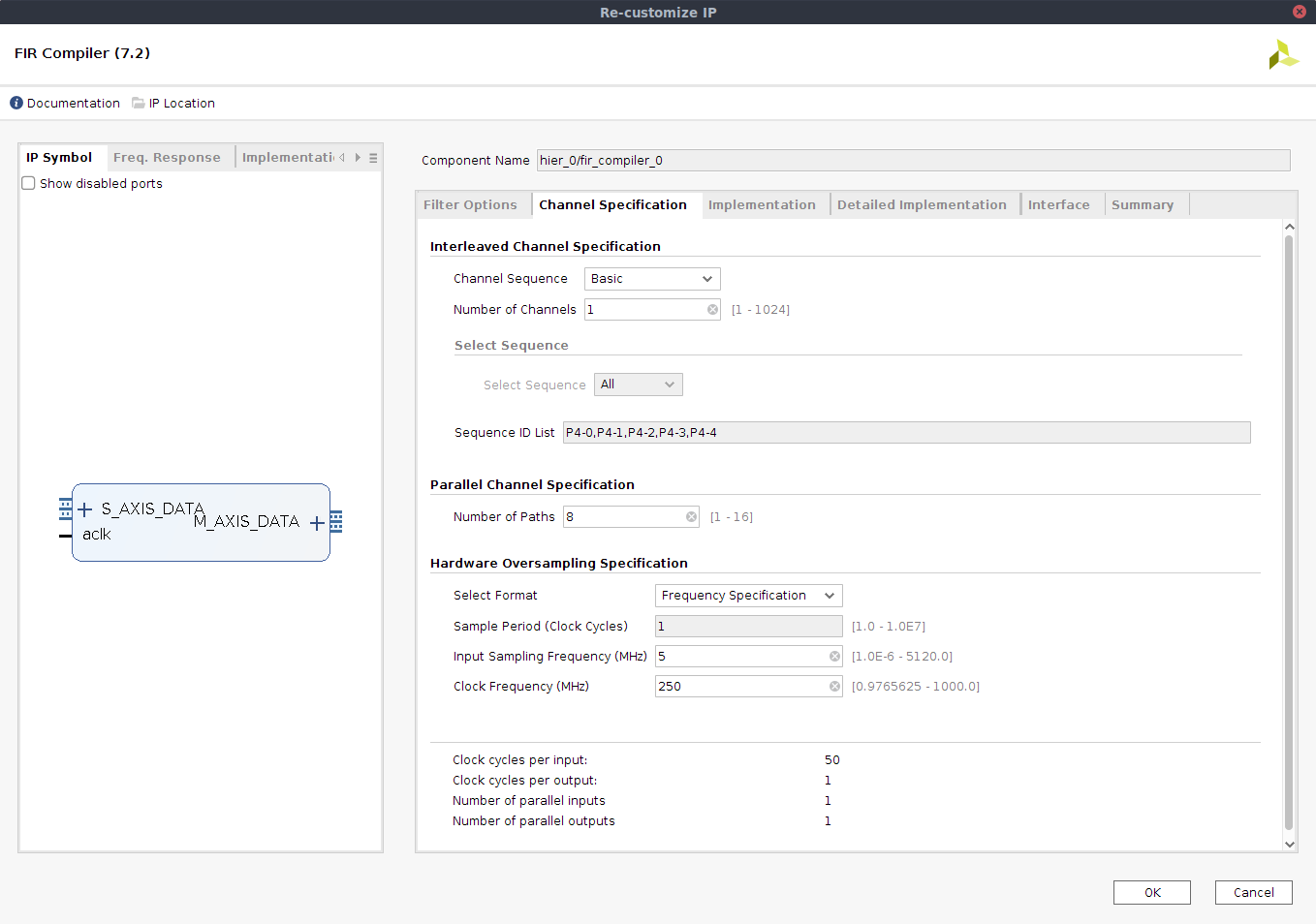Image resolution: width=1316 pixels, height=924 pixels.
Task: Click the Parallel Channel Specification heading
Action: pos(532,485)
